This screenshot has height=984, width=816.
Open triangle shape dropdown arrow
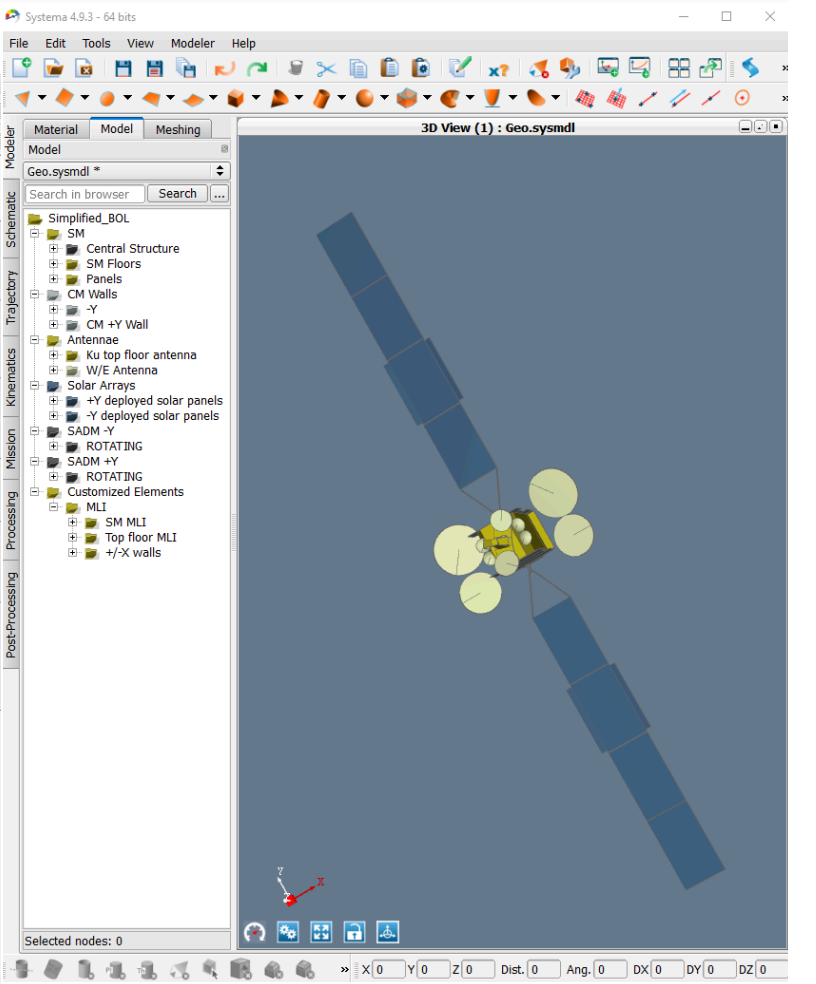(x=42, y=97)
